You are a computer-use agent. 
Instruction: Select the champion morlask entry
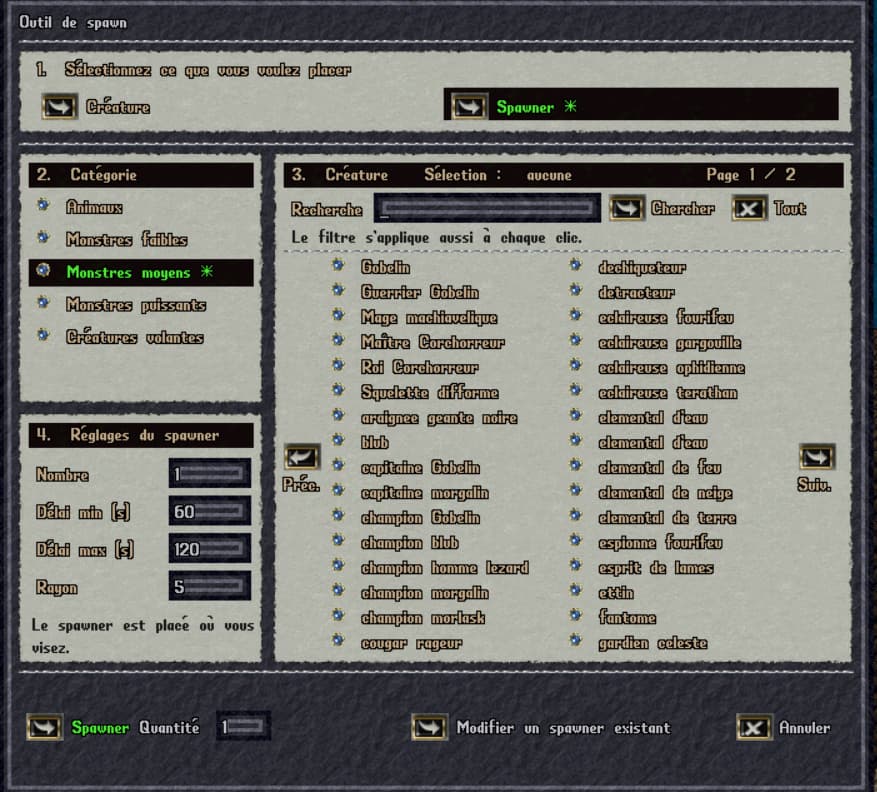tap(423, 617)
